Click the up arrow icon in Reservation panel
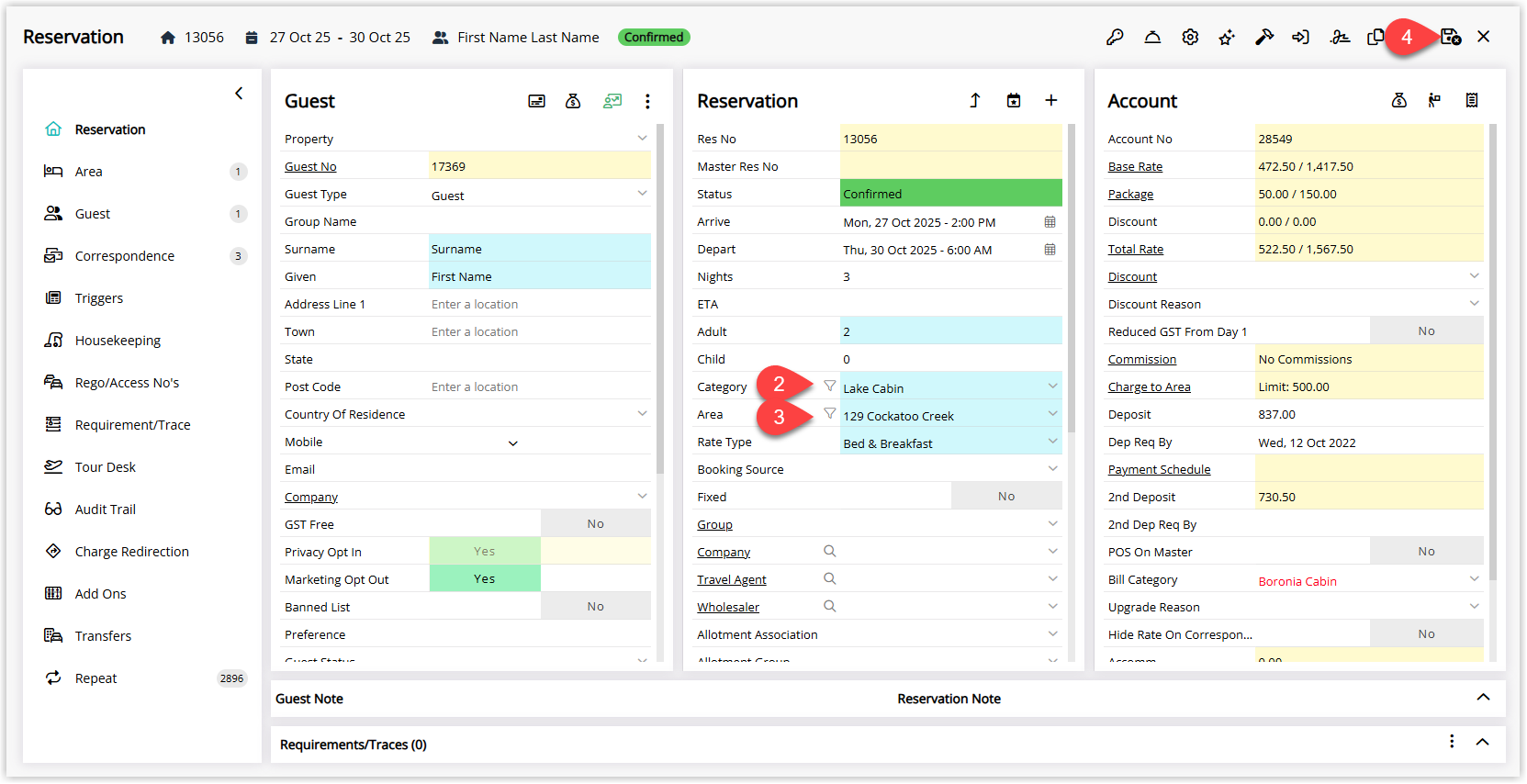1527x784 pixels. click(975, 100)
